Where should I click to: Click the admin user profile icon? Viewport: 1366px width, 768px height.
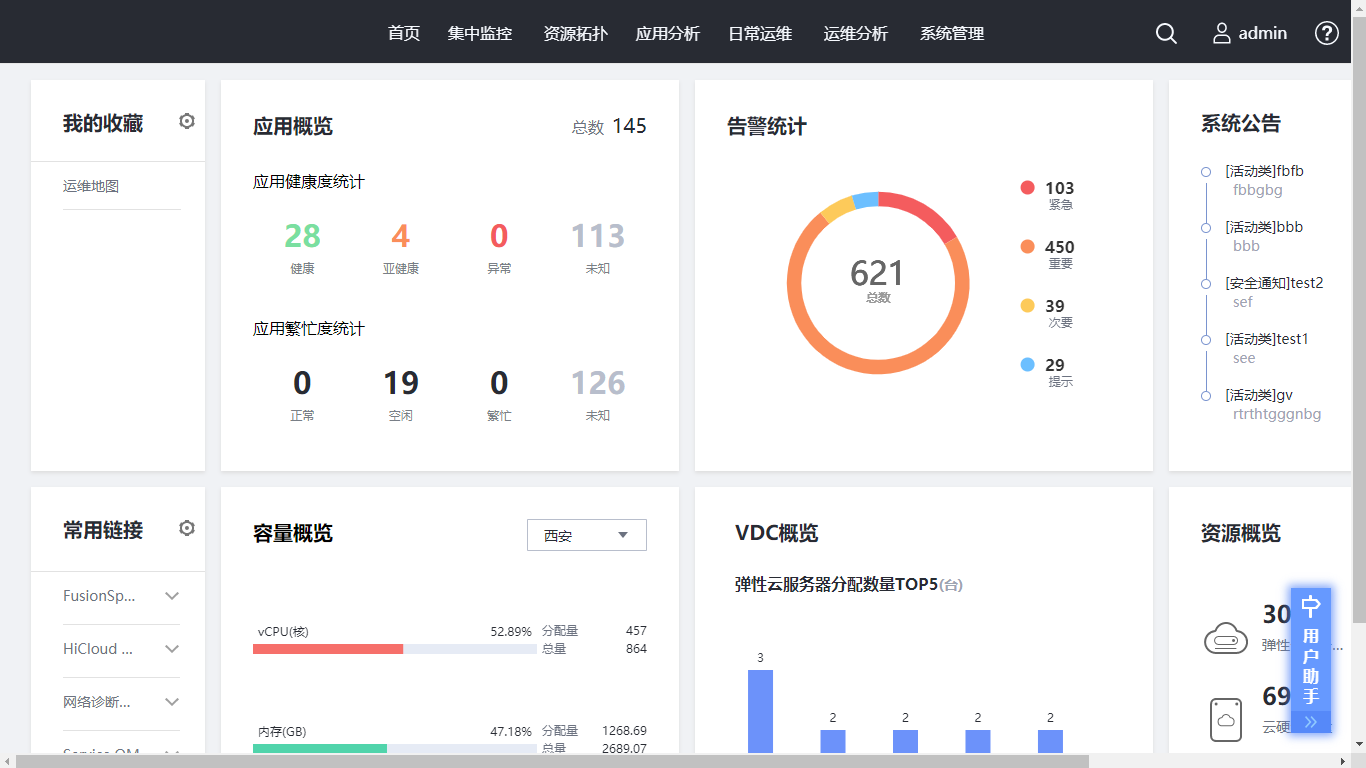point(1222,33)
